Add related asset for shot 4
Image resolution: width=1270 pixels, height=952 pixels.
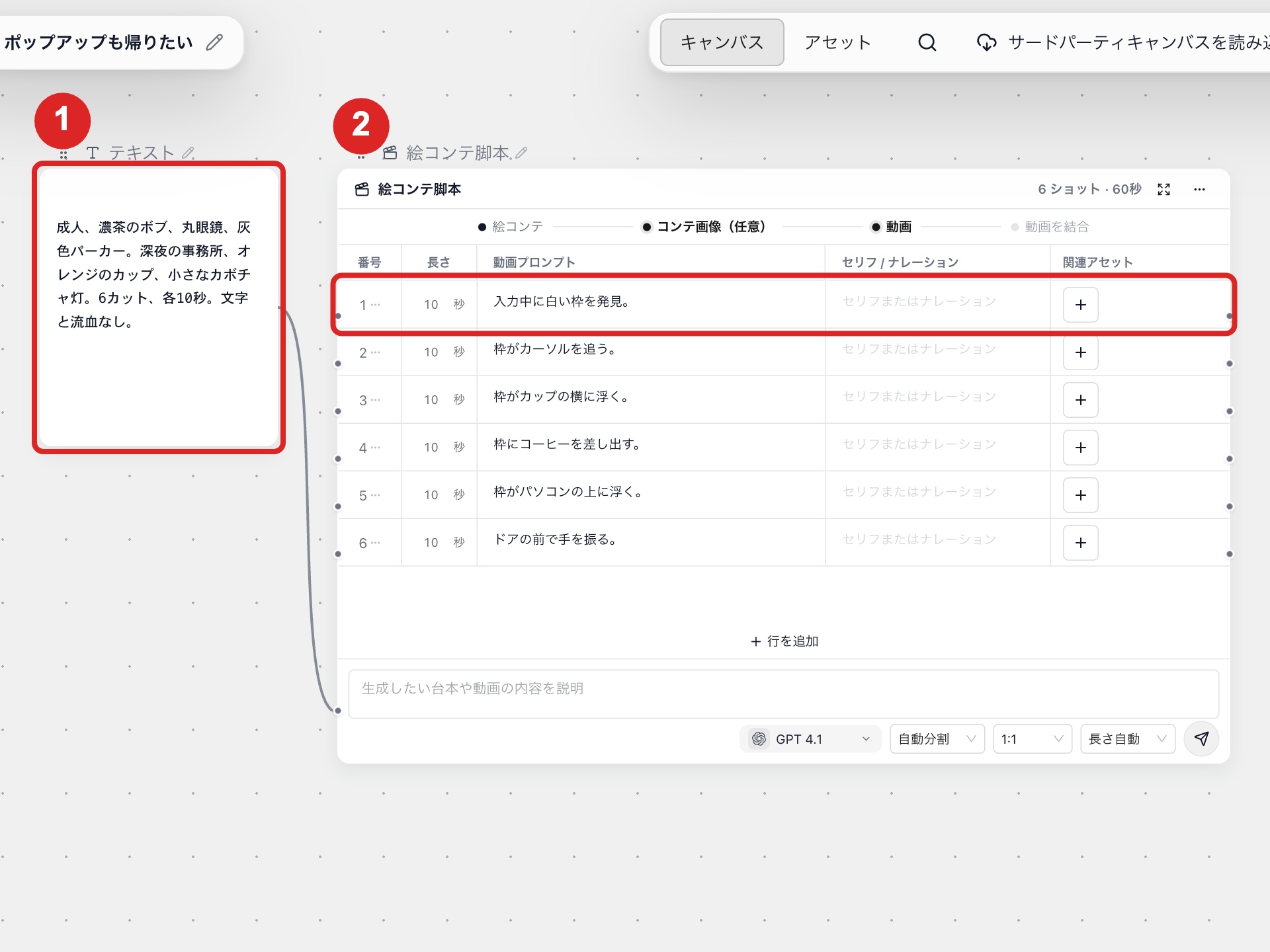[x=1080, y=448]
